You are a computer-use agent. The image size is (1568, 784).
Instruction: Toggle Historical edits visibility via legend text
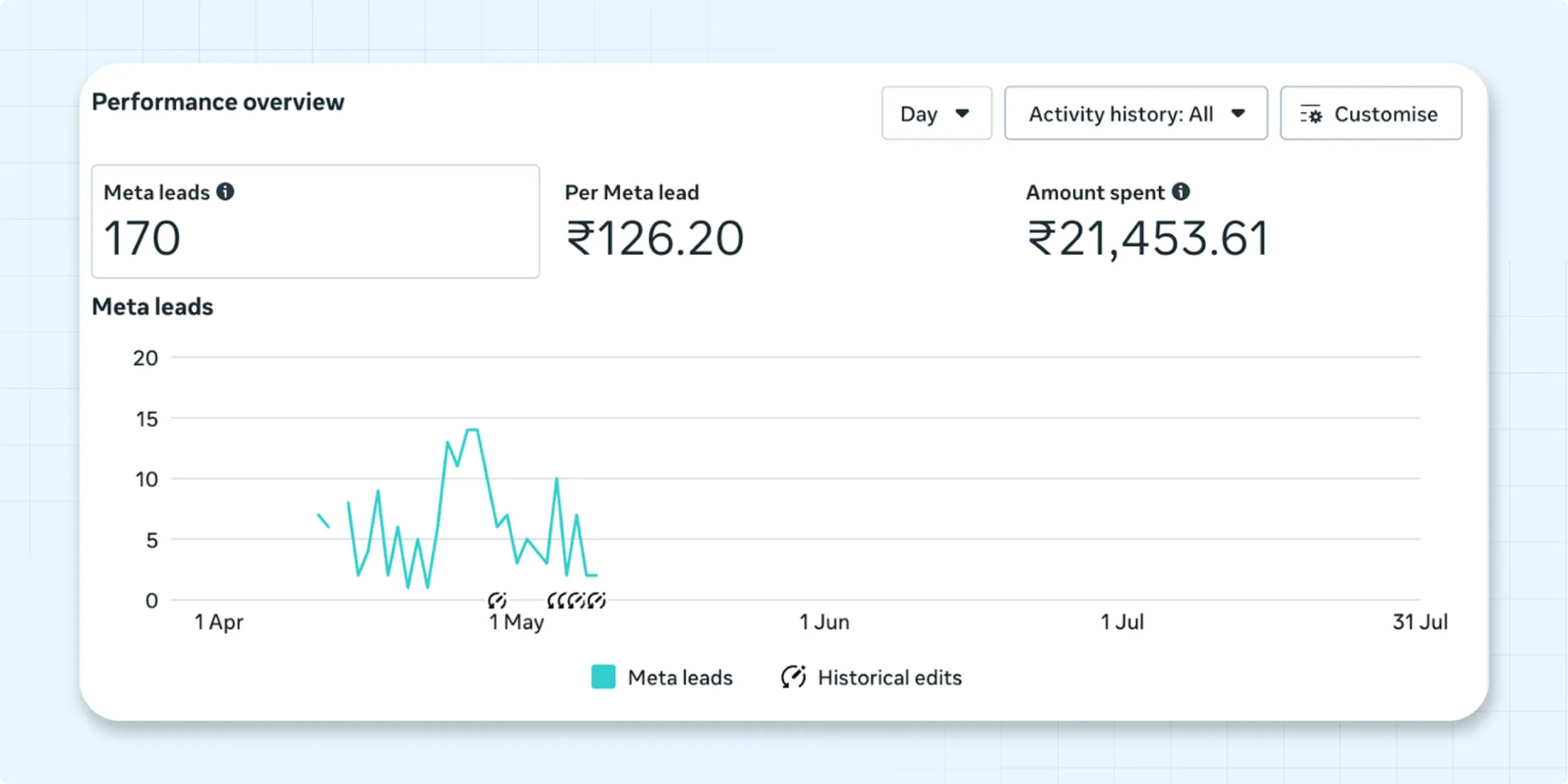coord(889,677)
